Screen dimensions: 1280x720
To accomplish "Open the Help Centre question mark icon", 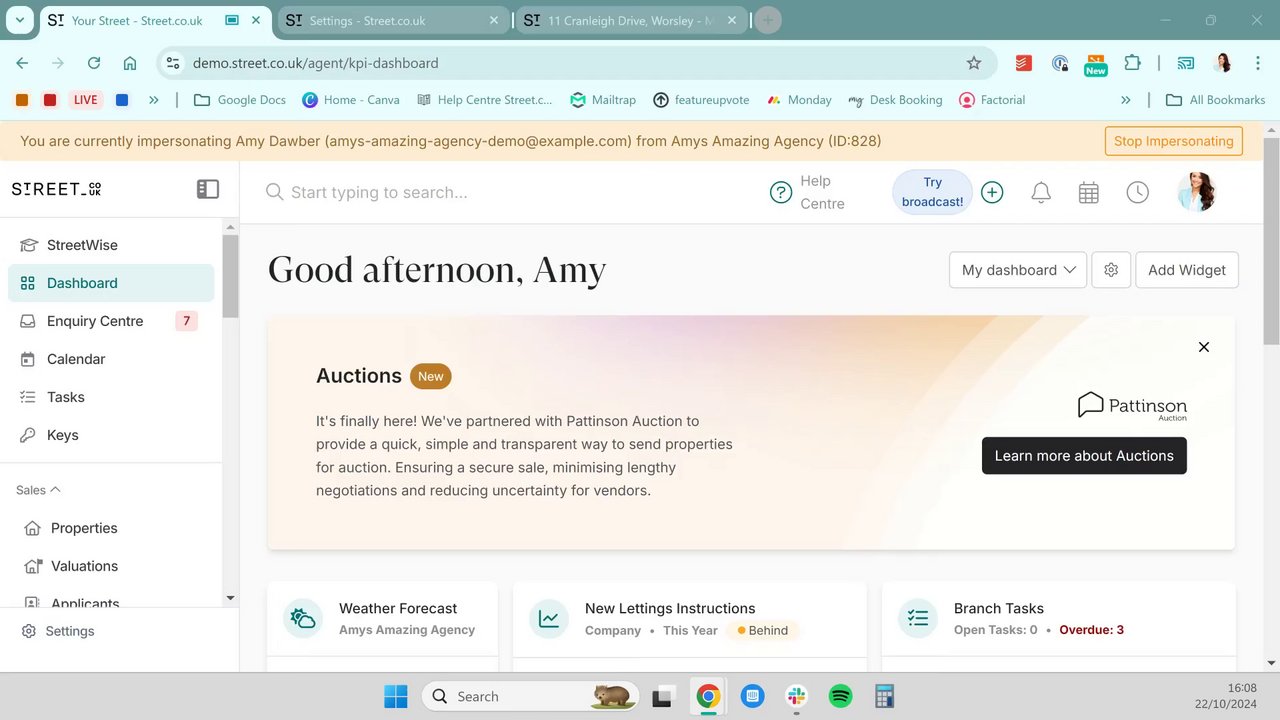I will 781,192.
